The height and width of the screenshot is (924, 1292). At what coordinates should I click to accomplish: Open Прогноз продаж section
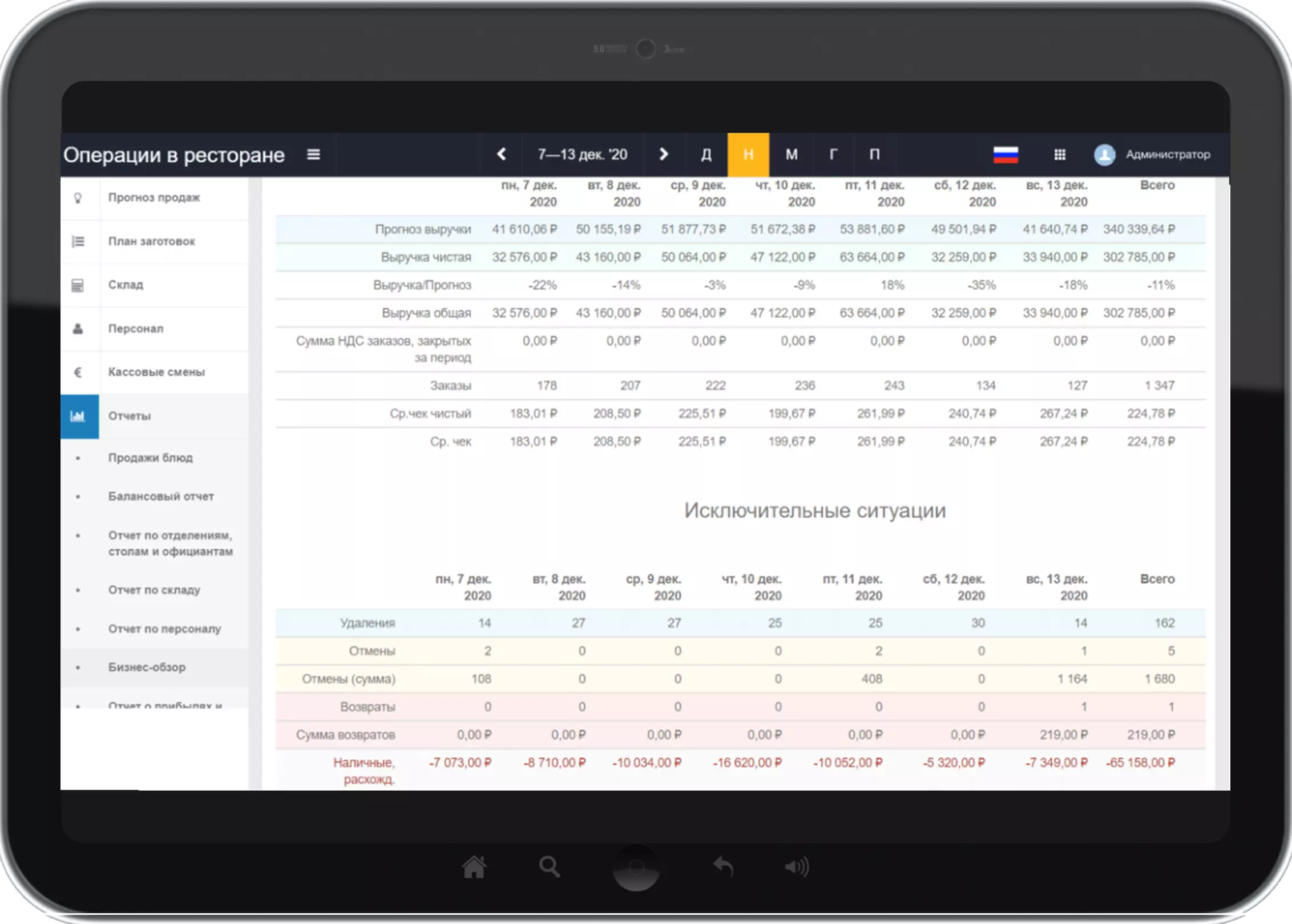coord(154,198)
